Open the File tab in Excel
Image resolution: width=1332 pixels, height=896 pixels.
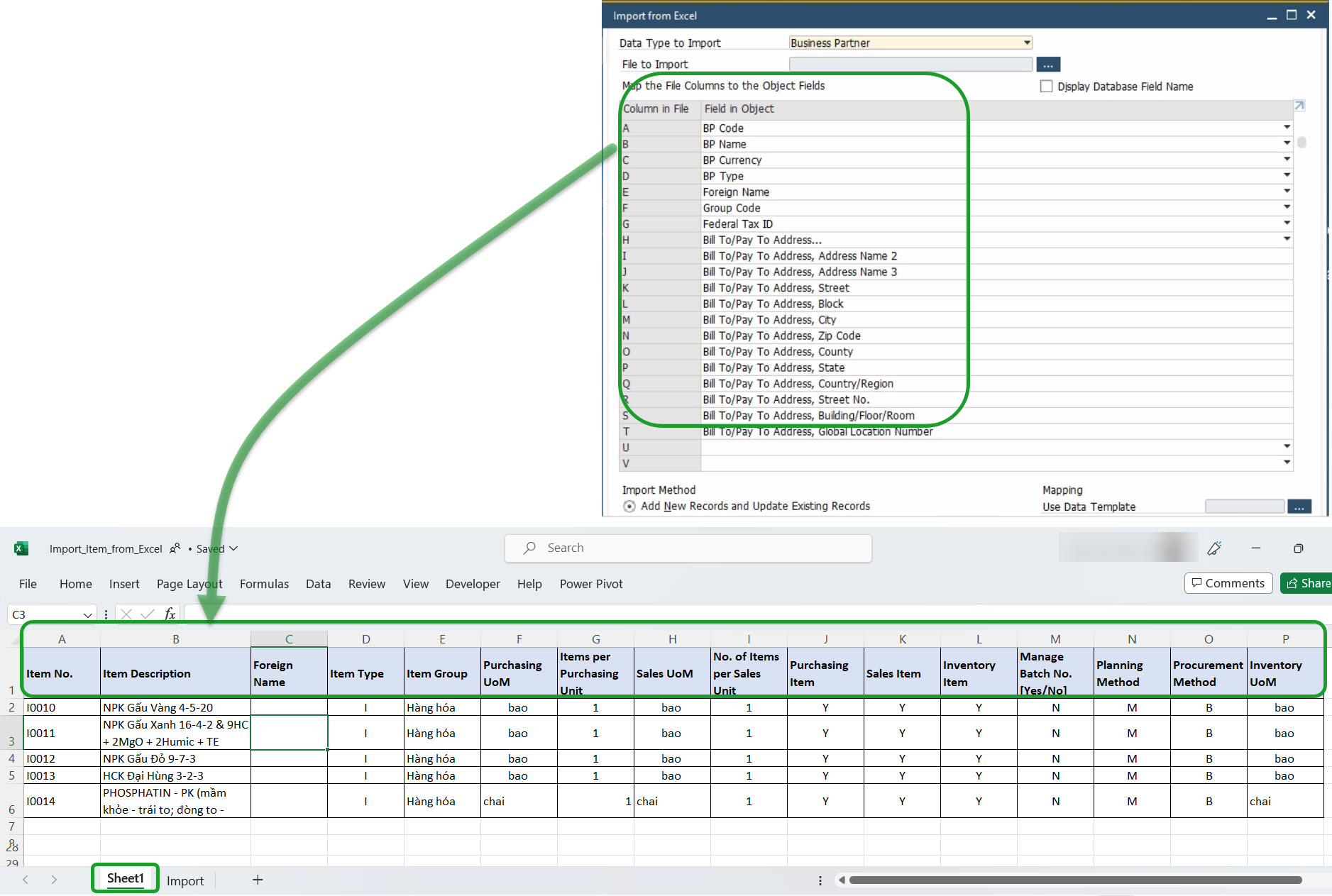[28, 584]
